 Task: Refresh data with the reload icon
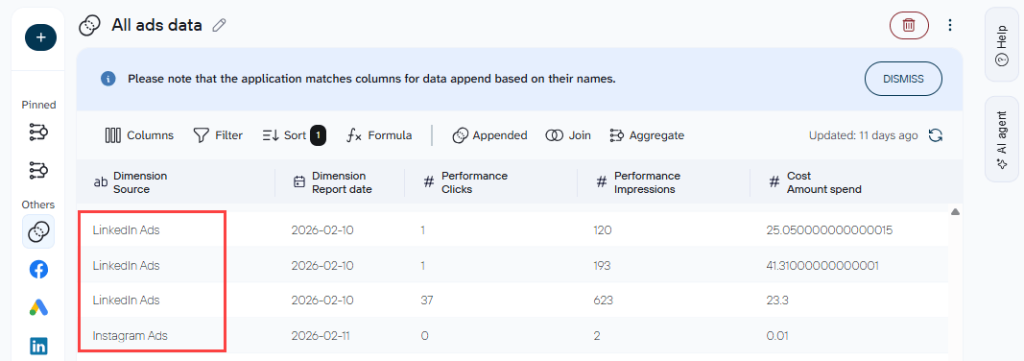[935, 135]
